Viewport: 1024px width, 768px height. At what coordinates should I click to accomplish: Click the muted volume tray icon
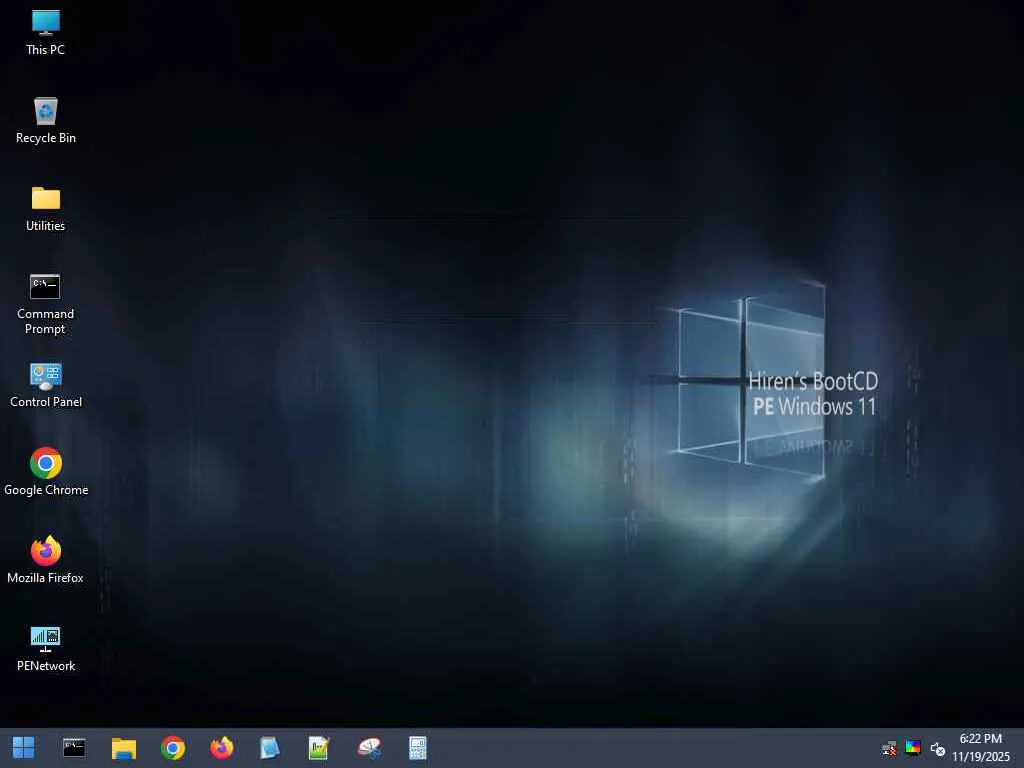[938, 748]
